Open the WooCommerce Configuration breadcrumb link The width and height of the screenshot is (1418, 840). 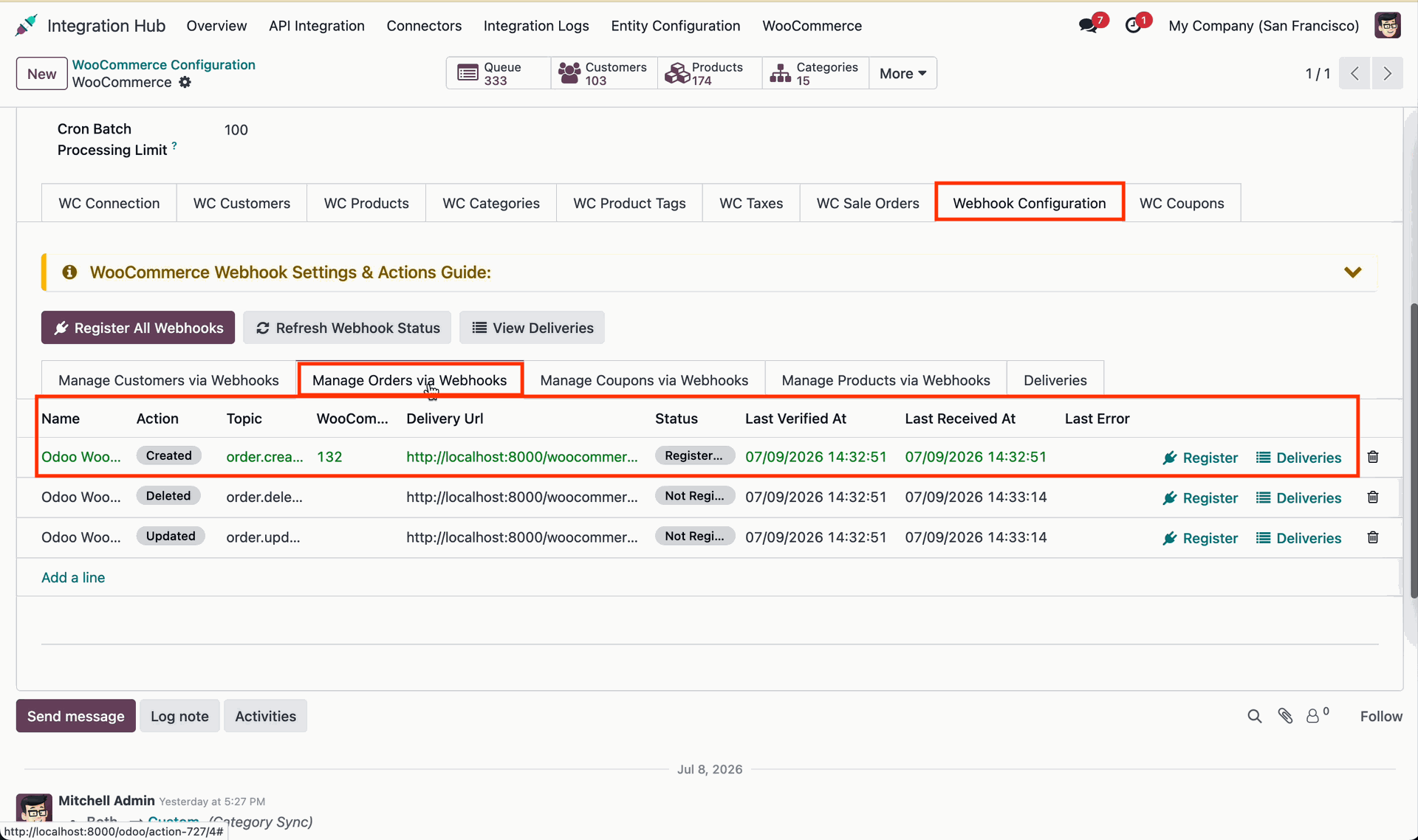click(x=164, y=65)
